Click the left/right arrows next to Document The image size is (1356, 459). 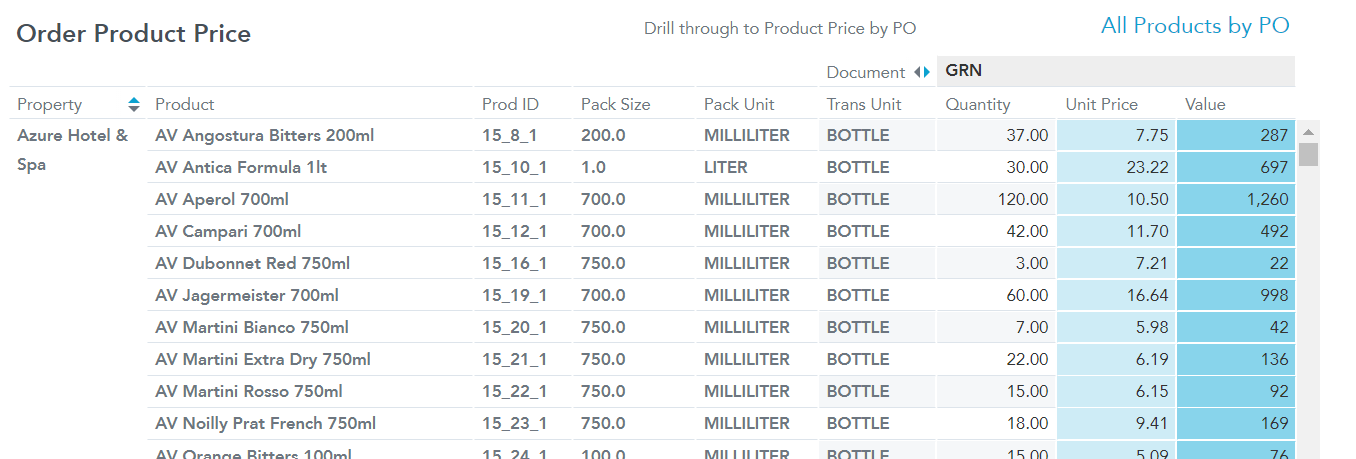922,72
